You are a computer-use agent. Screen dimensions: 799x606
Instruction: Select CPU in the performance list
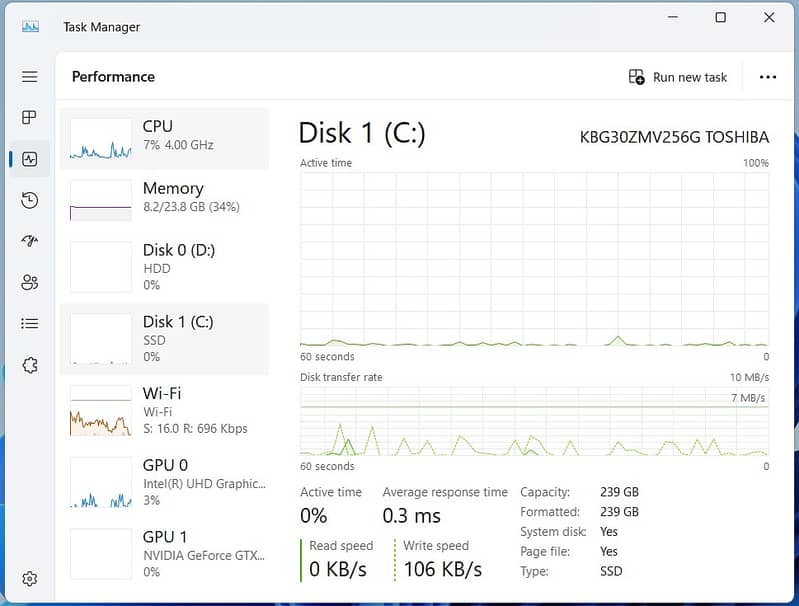point(164,138)
